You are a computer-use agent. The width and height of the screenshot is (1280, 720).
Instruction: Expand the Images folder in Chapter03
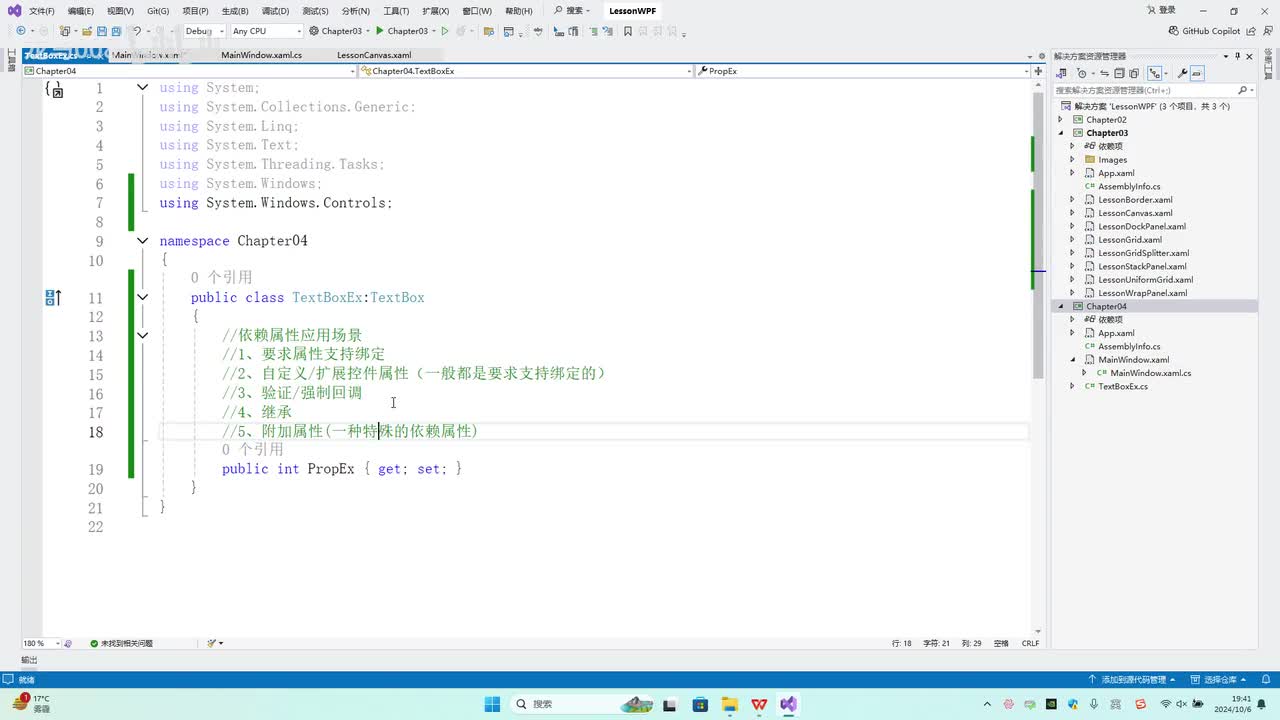pyautogui.click(x=1073, y=160)
